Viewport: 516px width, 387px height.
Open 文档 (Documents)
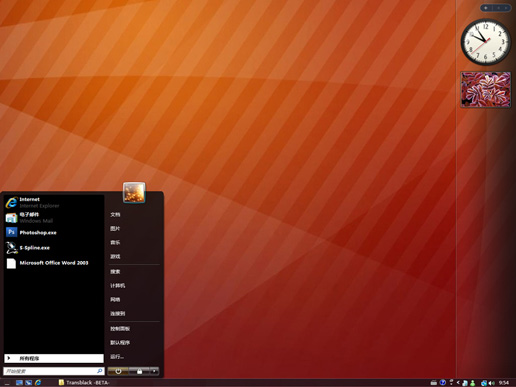point(115,214)
